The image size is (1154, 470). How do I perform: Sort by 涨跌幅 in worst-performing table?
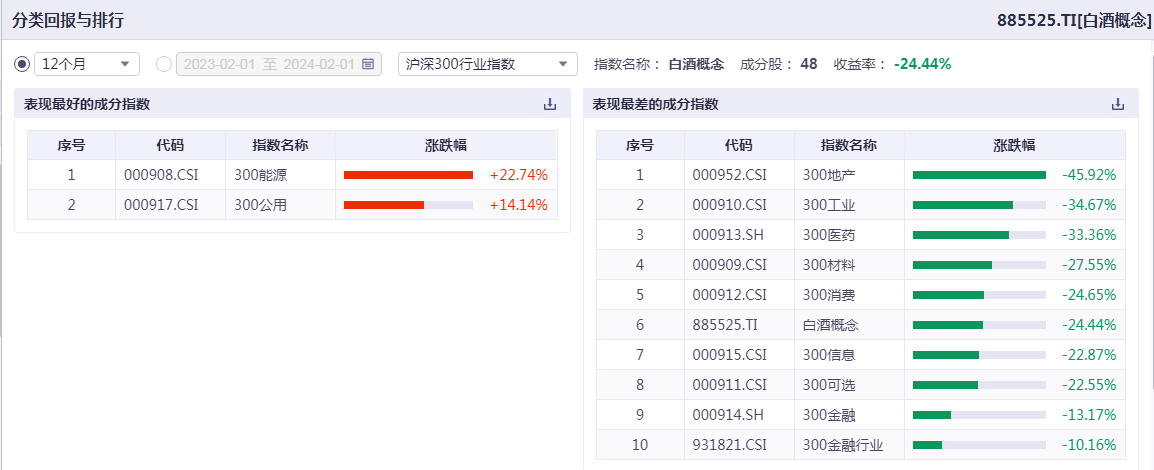(x=1014, y=145)
